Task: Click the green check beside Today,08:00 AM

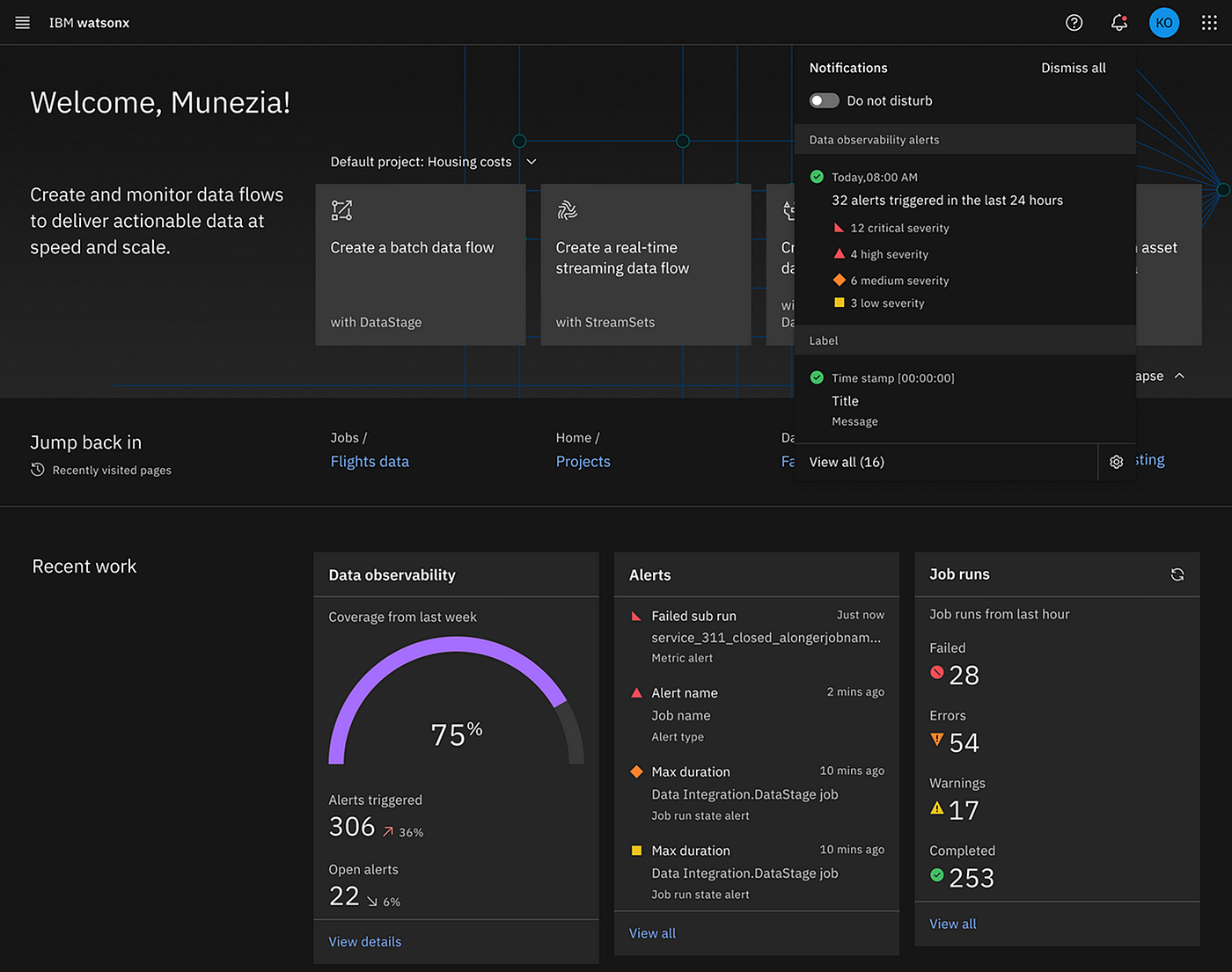Action: [817, 177]
